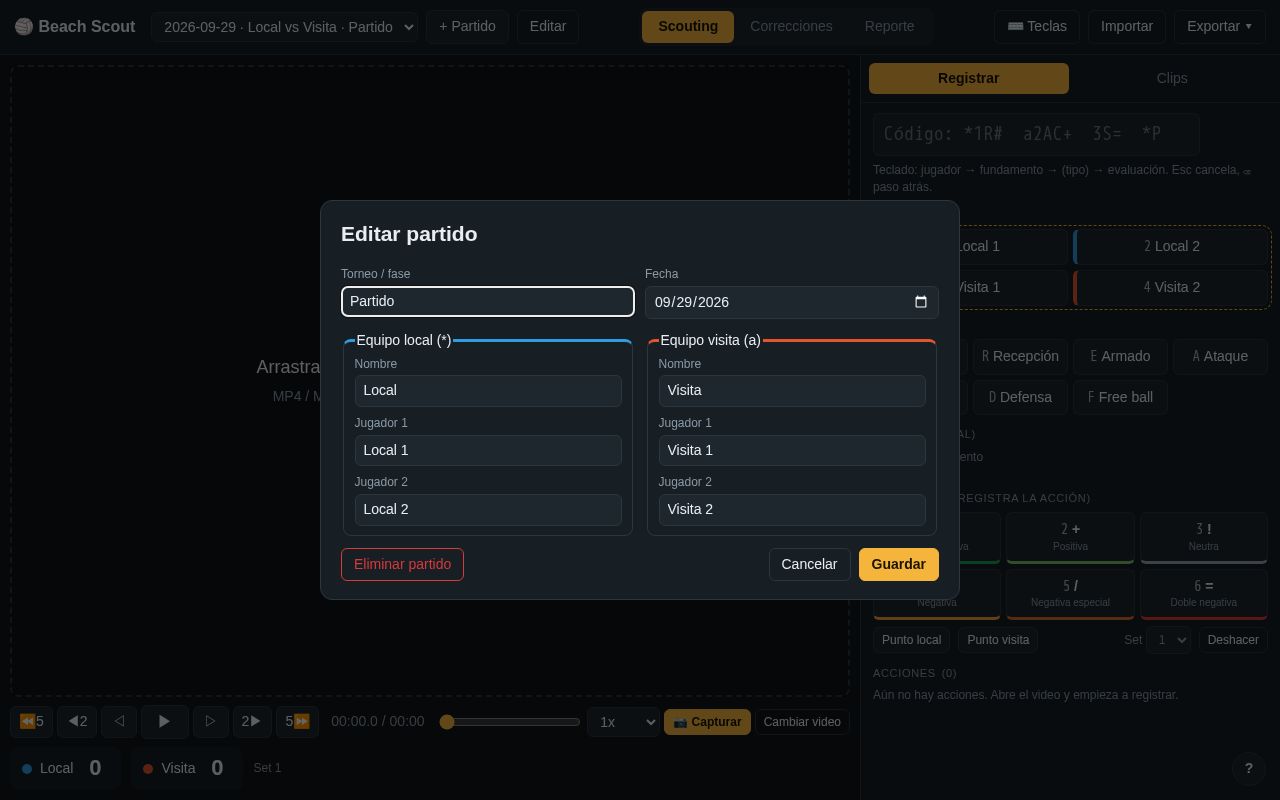
Task: Fast-forward the video 5 seconds
Action: [297, 722]
